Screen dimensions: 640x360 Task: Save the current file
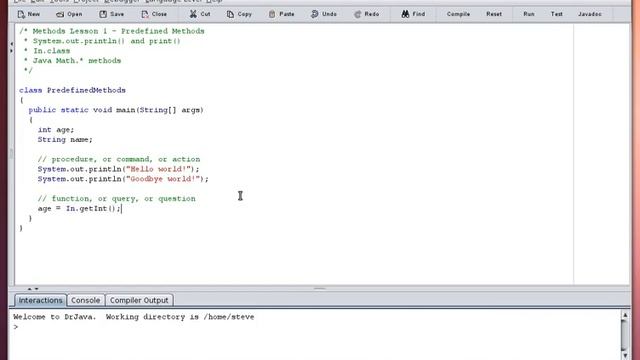112,14
